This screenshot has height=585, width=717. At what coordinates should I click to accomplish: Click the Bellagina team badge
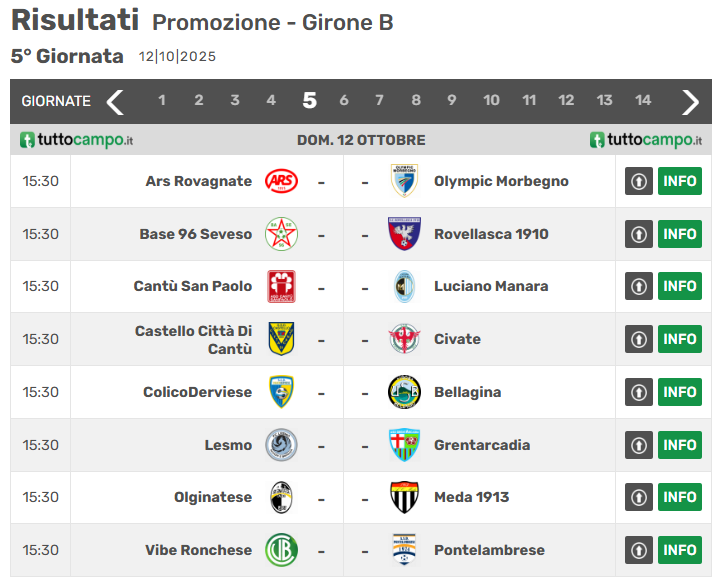[404, 392]
